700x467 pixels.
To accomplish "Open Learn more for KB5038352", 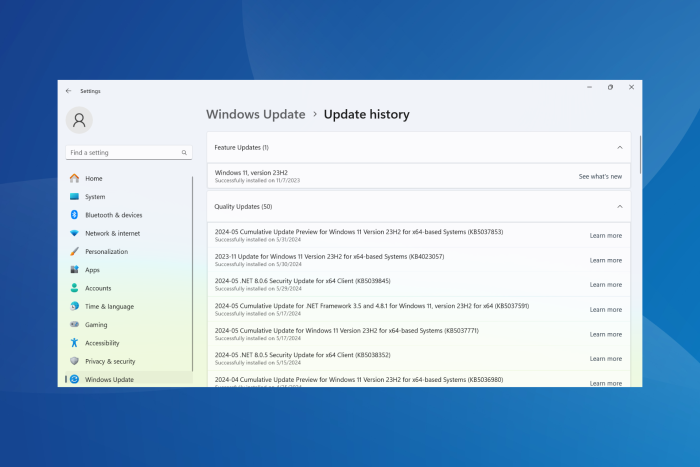I will coord(605,359).
